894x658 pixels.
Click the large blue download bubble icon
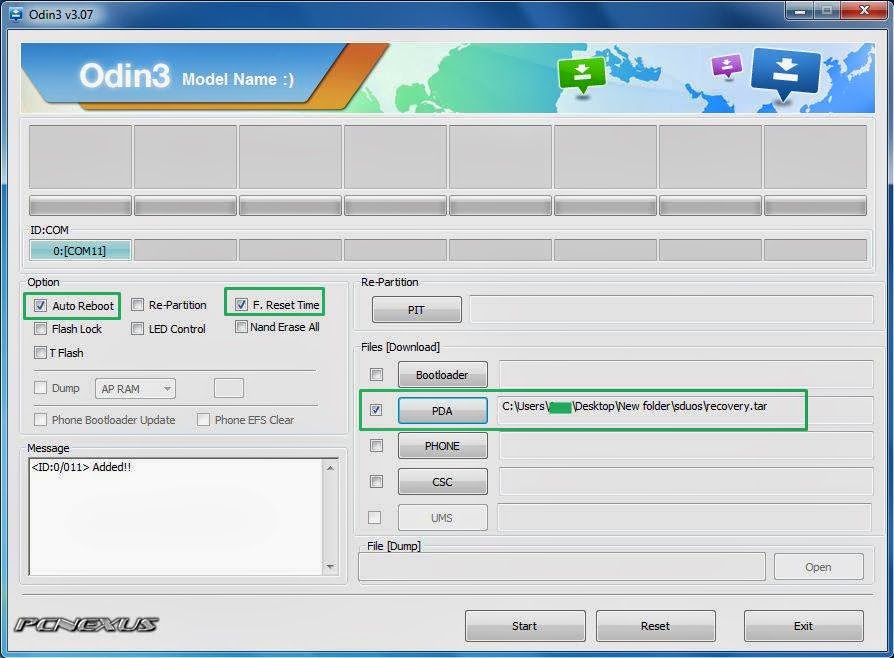click(x=786, y=73)
